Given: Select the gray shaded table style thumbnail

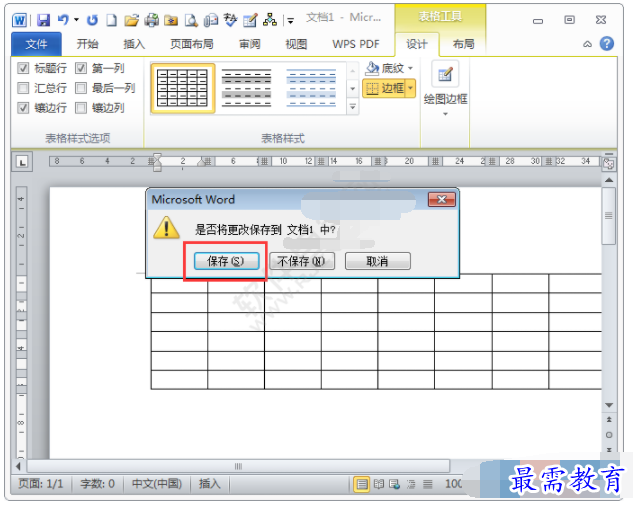Looking at the screenshot, I should tap(246, 88).
